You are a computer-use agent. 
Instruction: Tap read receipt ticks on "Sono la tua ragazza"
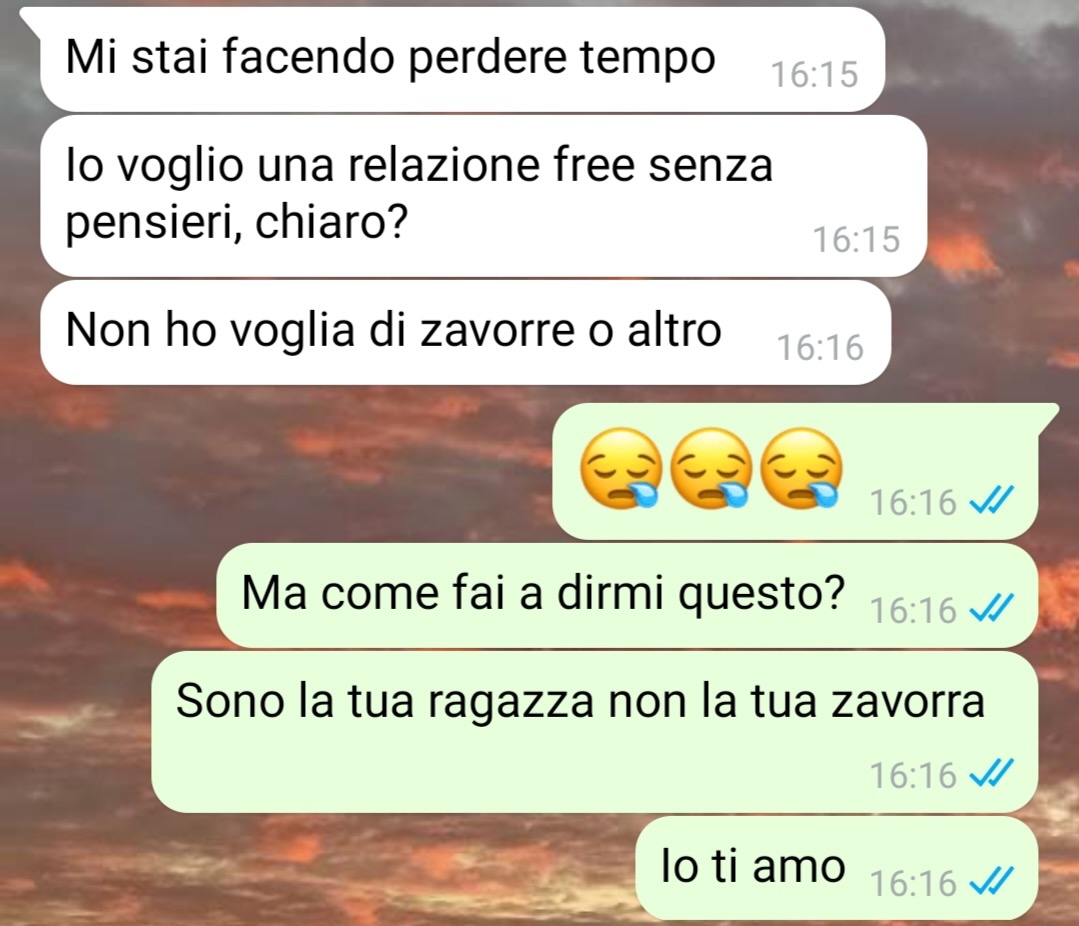pyautogui.click(x=992, y=773)
